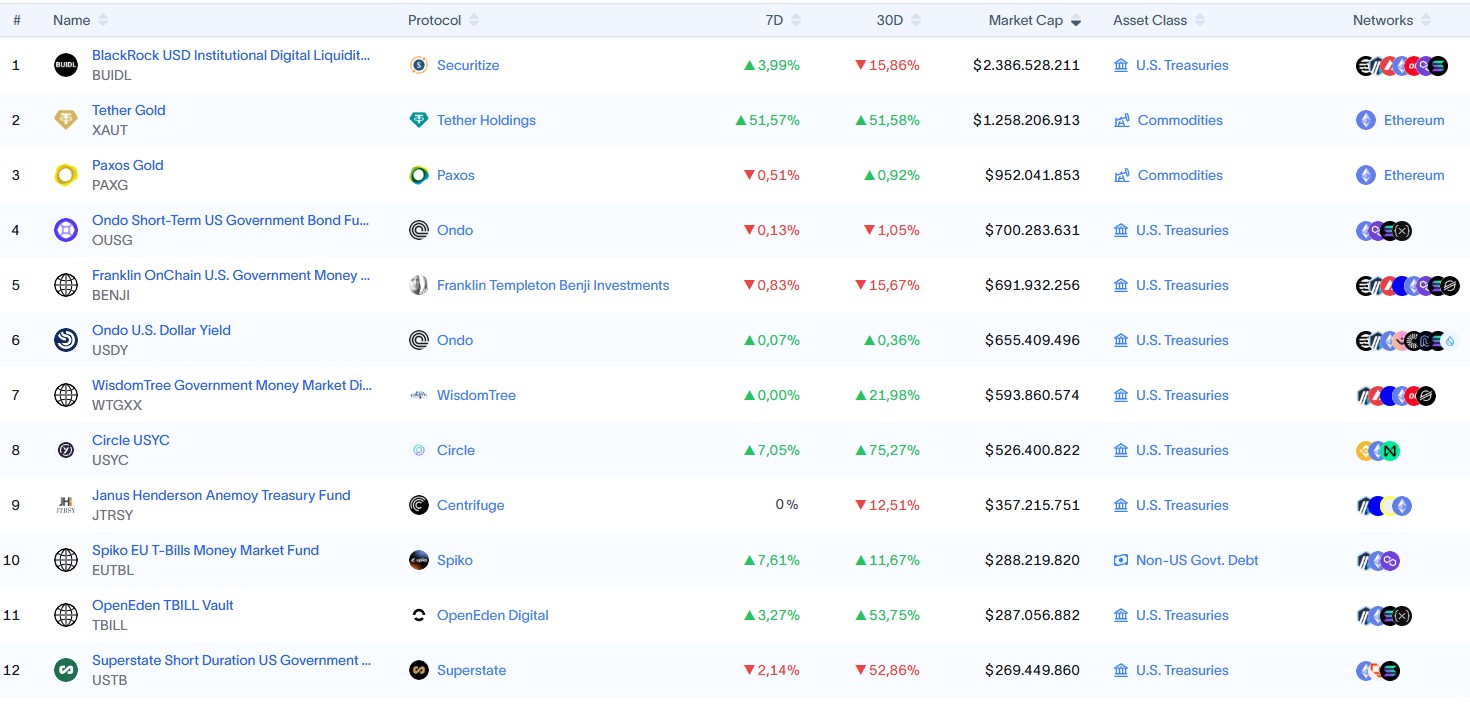The width and height of the screenshot is (1470, 704).
Task: Click the USDY token logo icon
Action: coord(66,340)
